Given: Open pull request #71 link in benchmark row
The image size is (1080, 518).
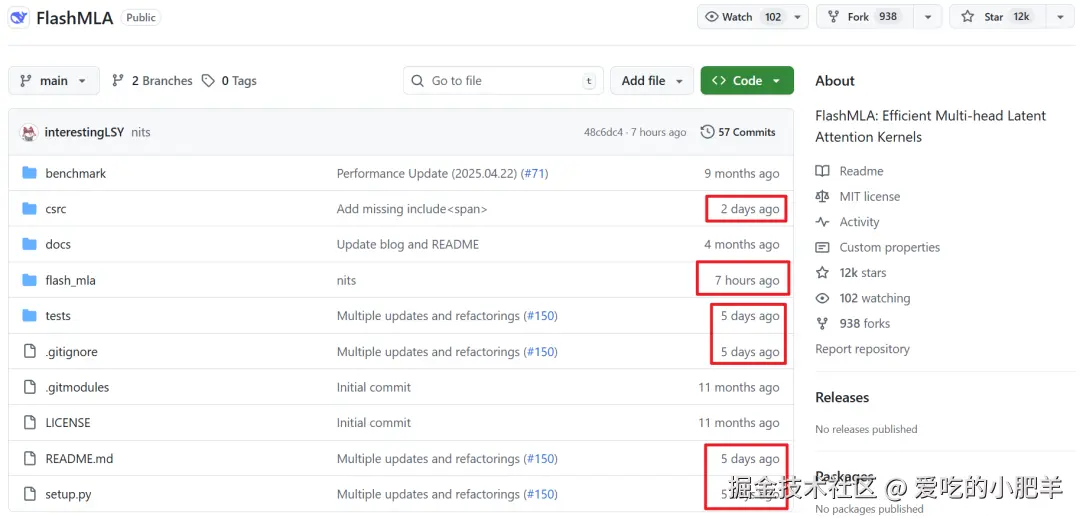Looking at the screenshot, I should coord(536,174).
